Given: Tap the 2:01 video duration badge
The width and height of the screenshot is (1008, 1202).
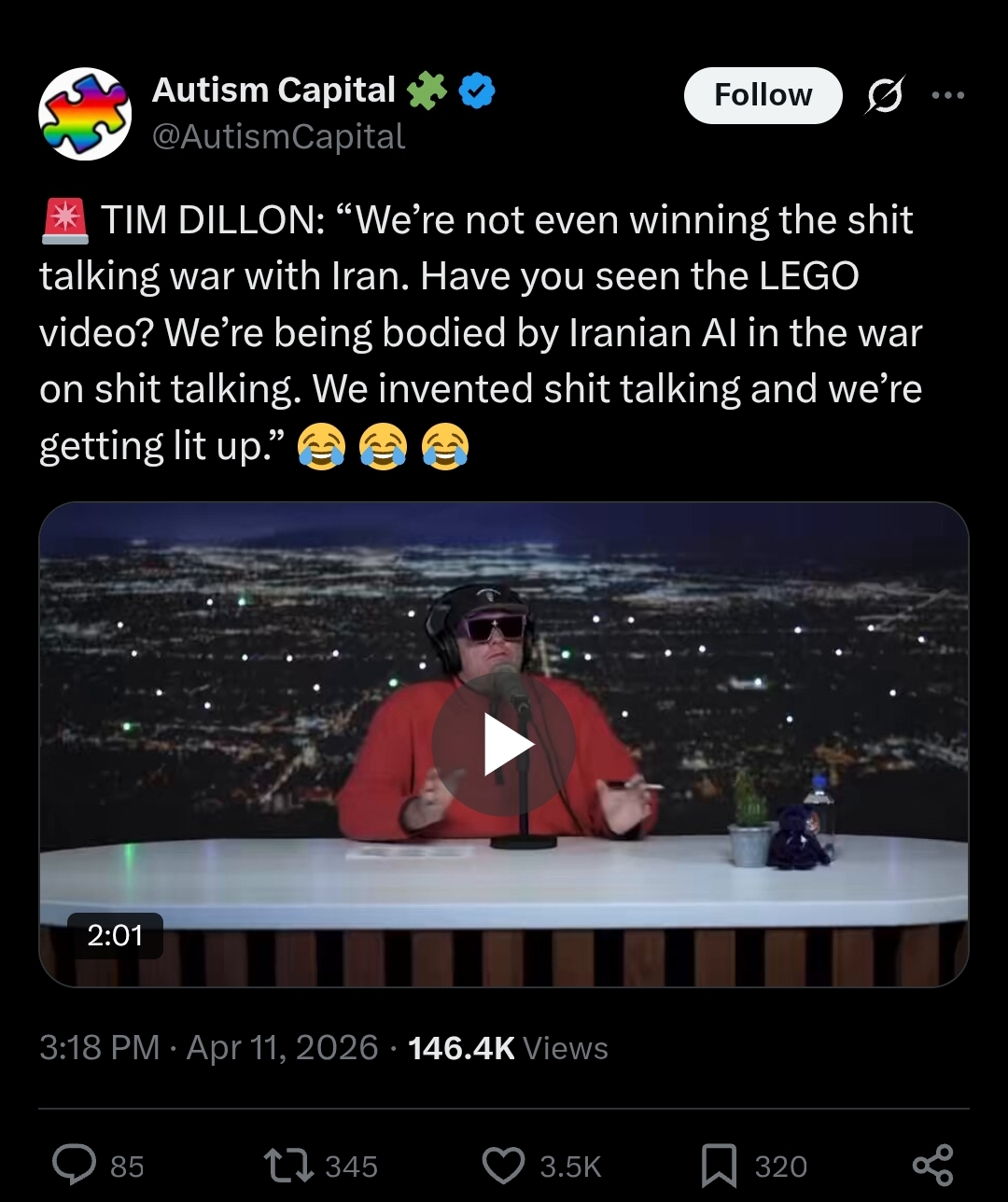Looking at the screenshot, I should pyautogui.click(x=115, y=935).
